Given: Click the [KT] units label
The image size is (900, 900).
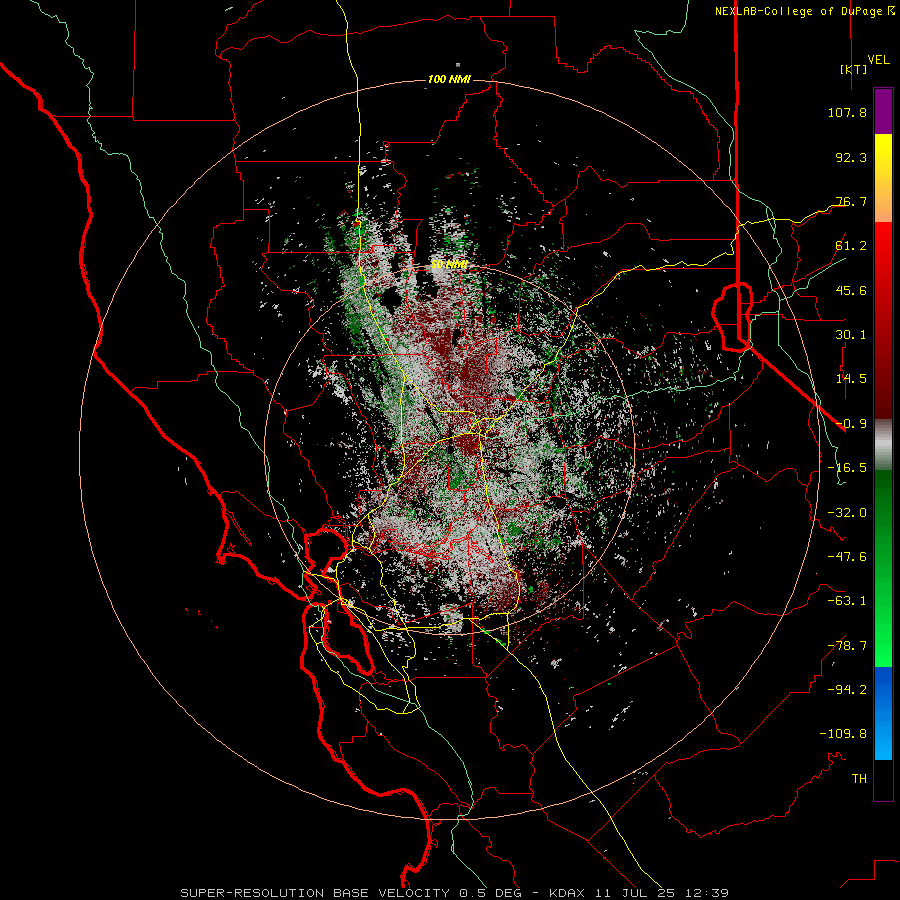Looking at the screenshot, I should pos(854,69).
